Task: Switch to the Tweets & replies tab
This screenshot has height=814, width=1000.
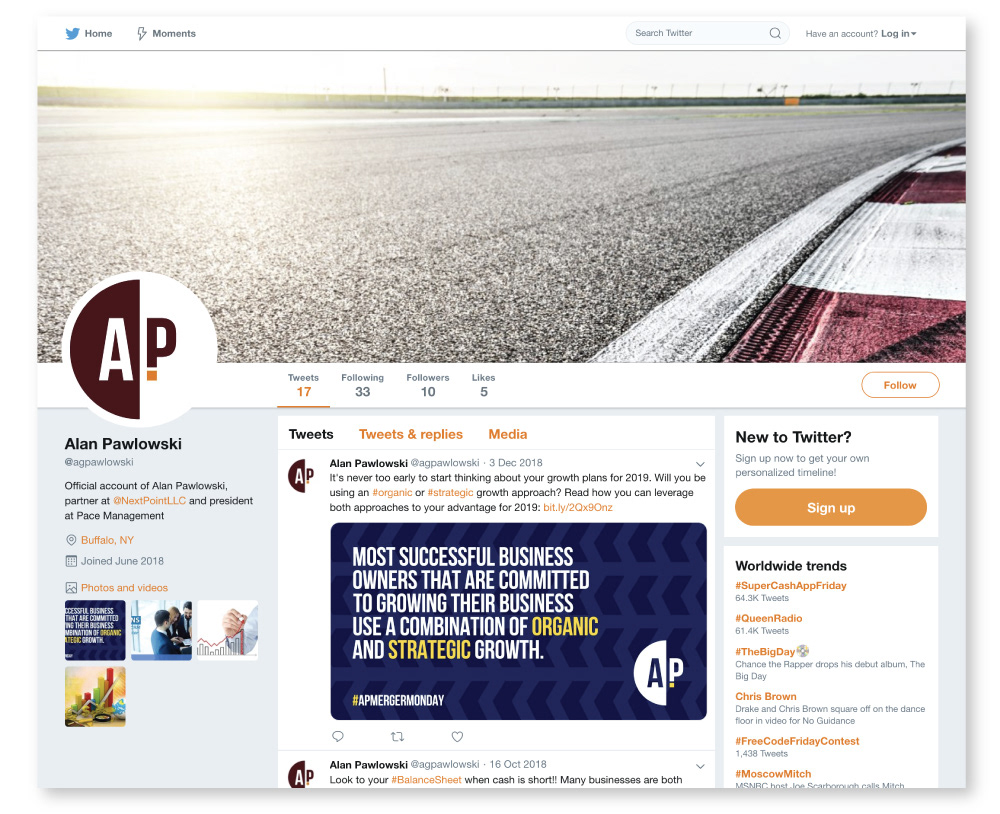Action: tap(411, 434)
